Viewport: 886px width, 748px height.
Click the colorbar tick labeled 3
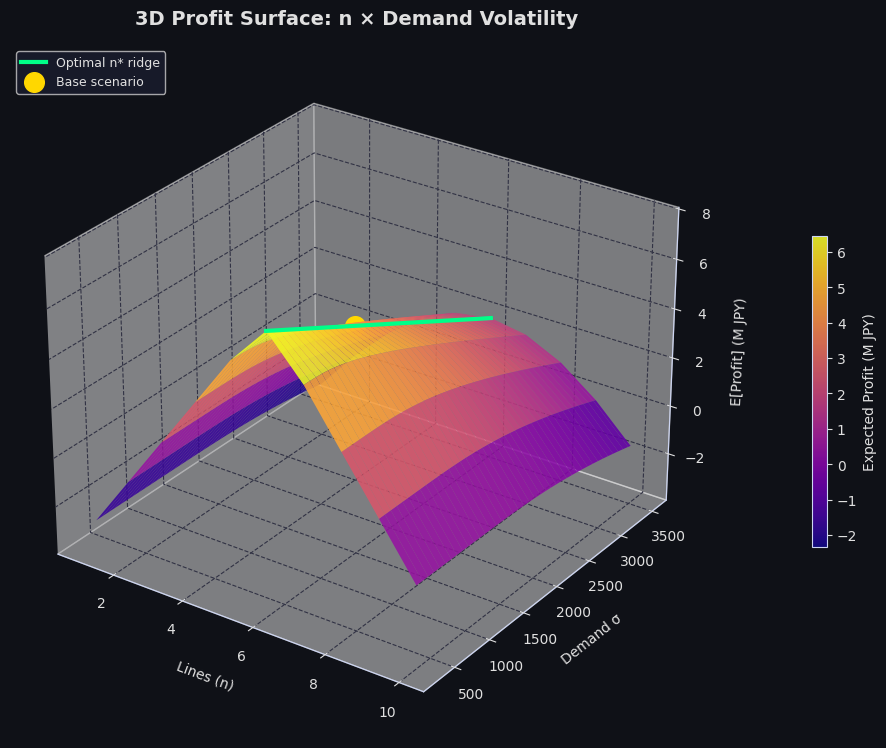coord(841,359)
